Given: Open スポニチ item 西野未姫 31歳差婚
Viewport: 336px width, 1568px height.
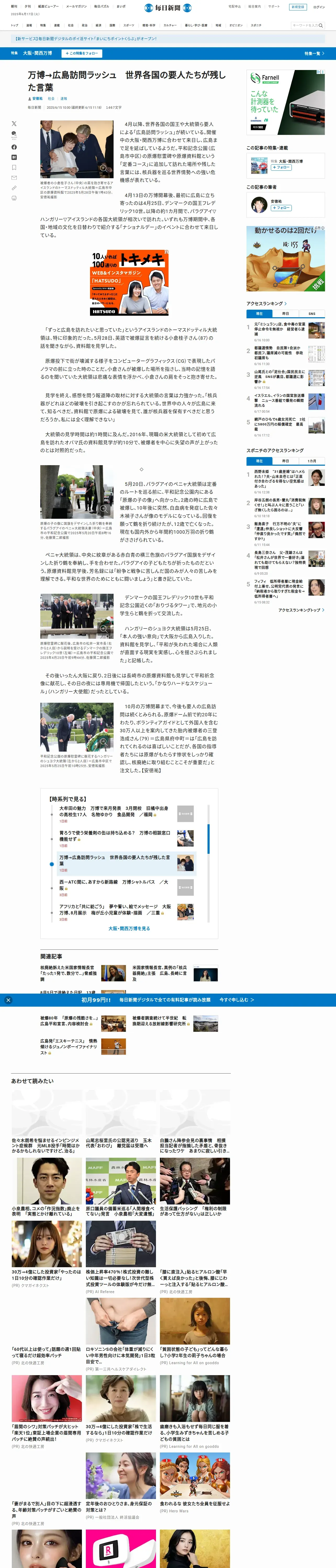Looking at the screenshot, I should pyautogui.click(x=280, y=479).
